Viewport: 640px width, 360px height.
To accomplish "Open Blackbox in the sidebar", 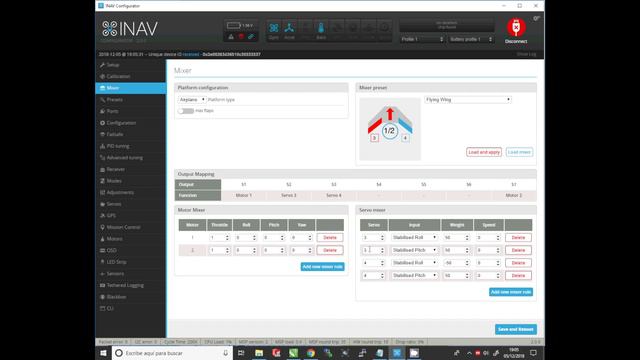I will click(x=131, y=297).
